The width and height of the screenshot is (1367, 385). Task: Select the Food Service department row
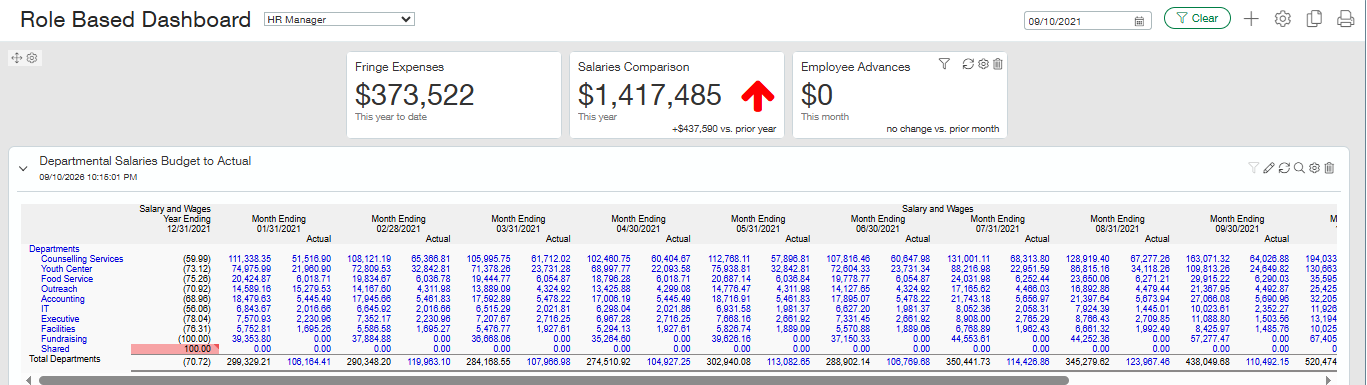68,279
